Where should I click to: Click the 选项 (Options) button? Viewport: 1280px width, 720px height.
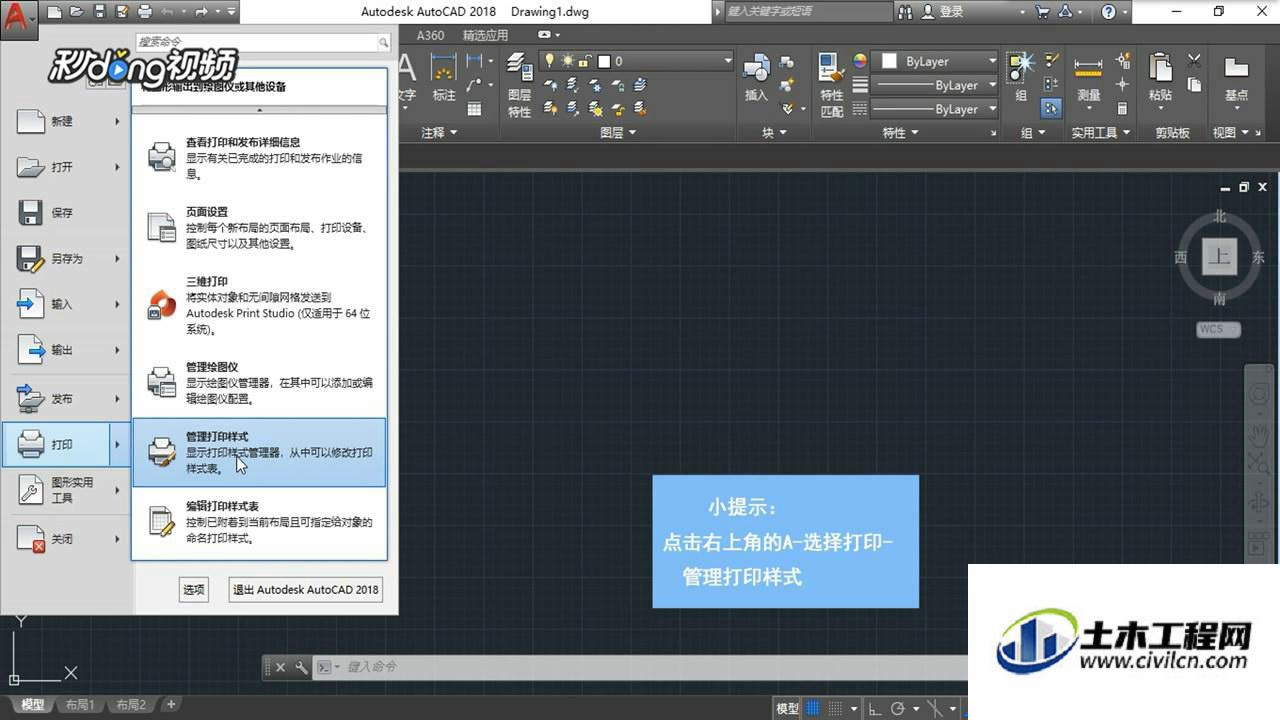(194, 589)
